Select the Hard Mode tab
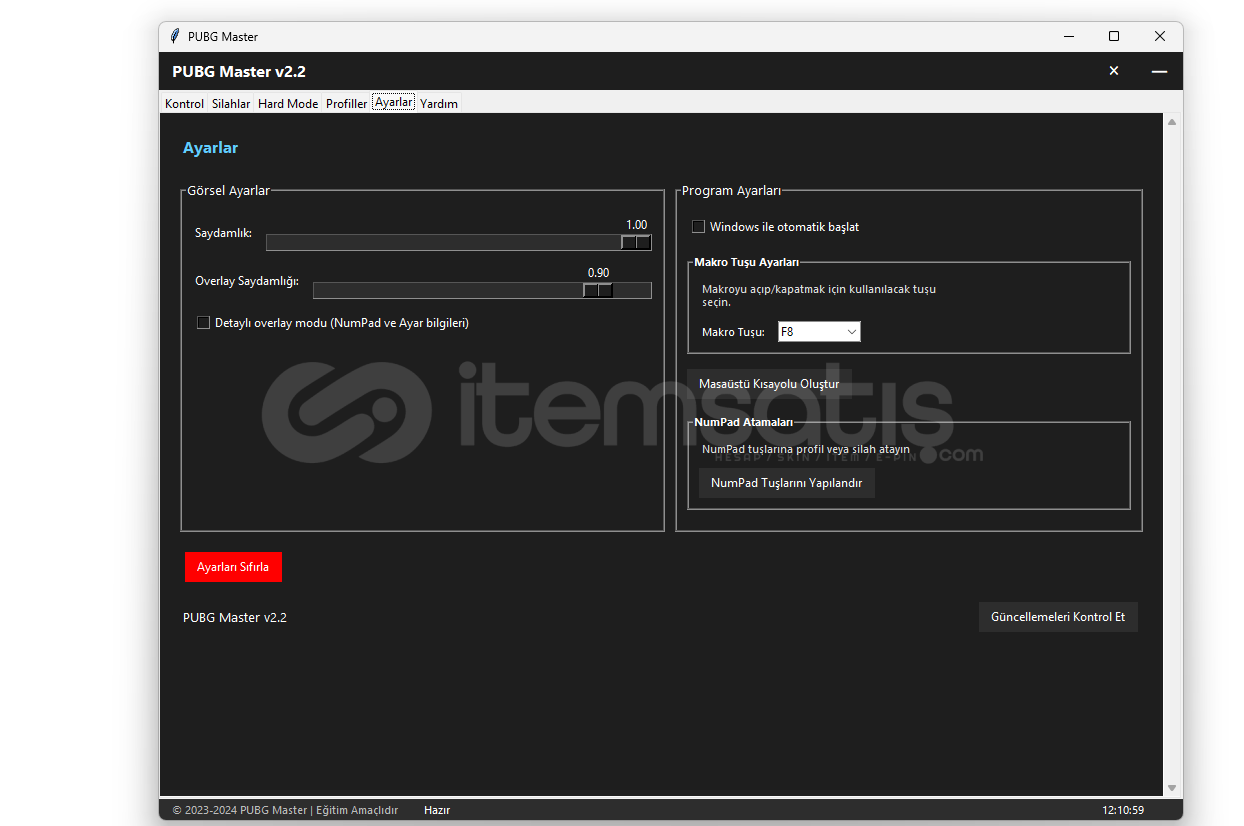Screen dimensions: 1244x826 click(x=288, y=103)
